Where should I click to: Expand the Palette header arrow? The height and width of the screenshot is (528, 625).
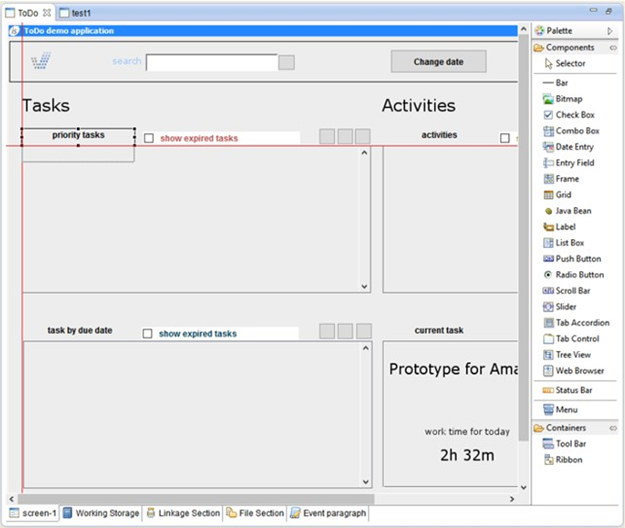click(610, 32)
